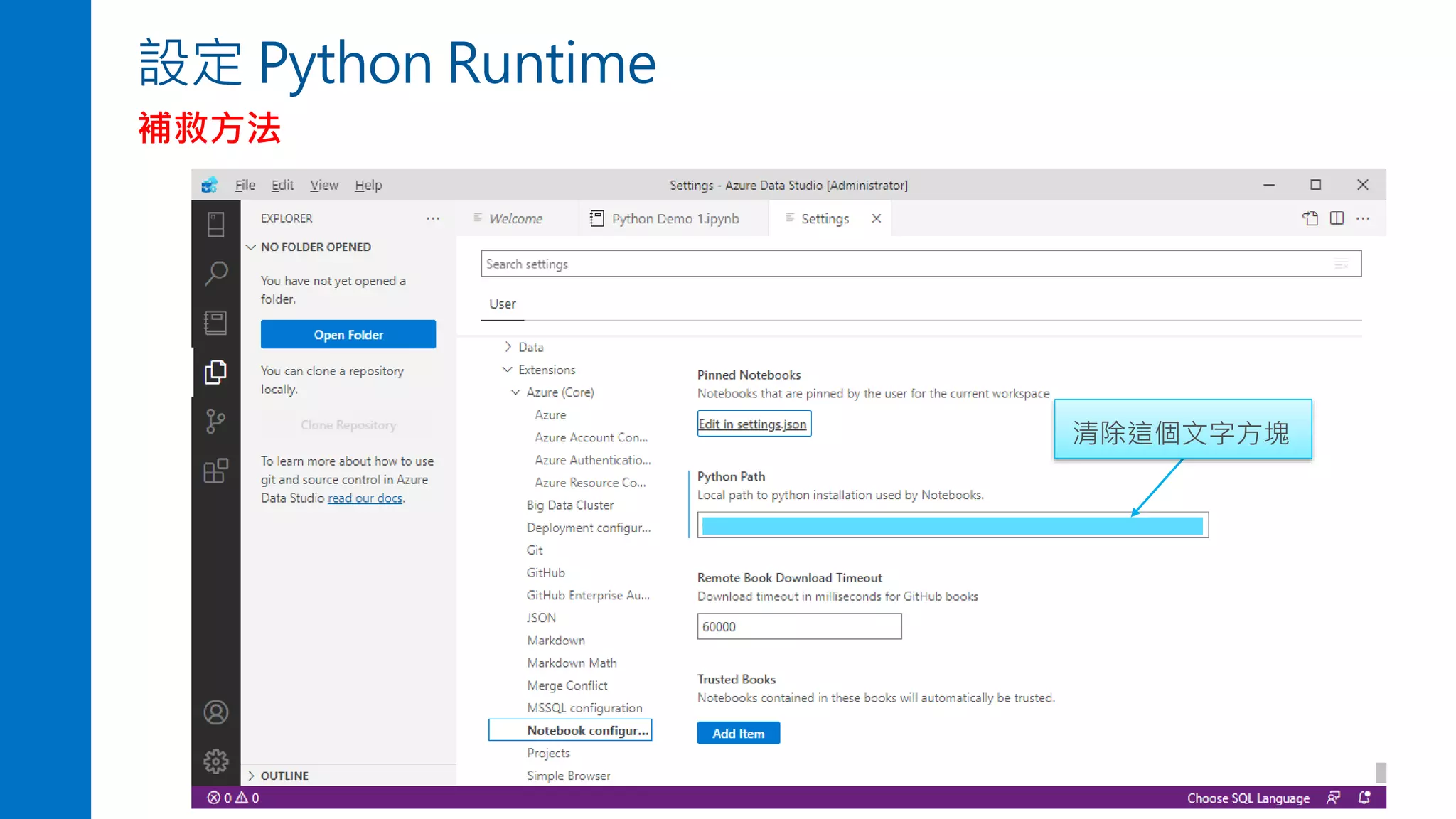Click the feedback icon in status bar
This screenshot has width=1456, height=819.
click(1334, 798)
